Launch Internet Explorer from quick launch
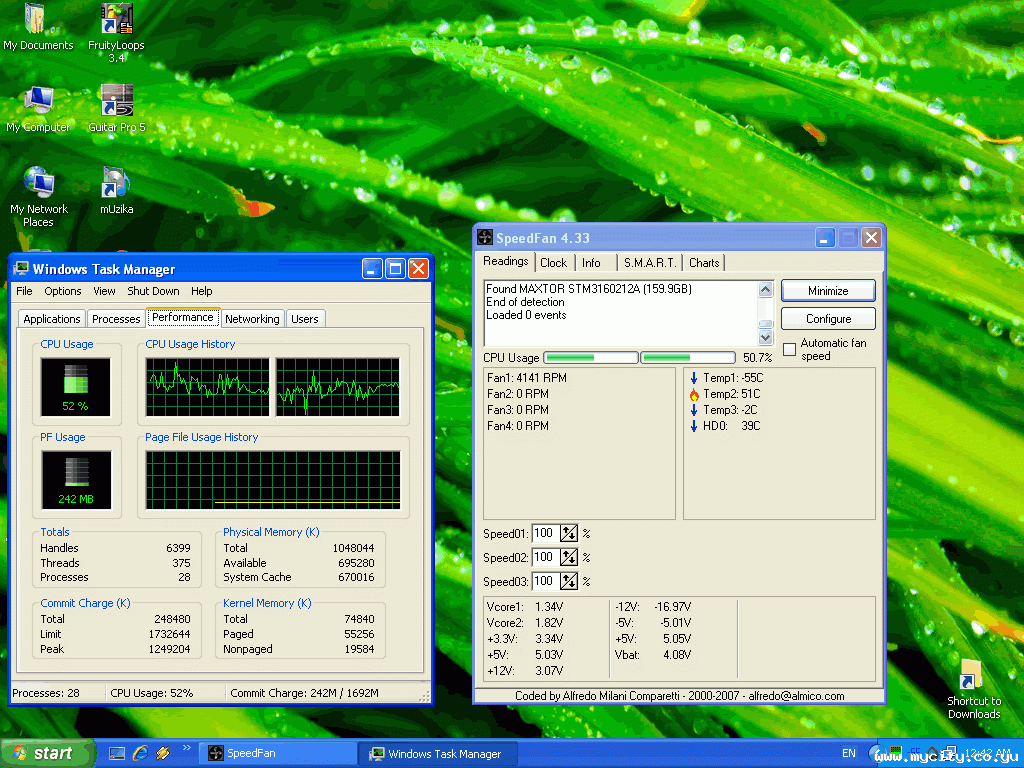Image resolution: width=1024 pixels, height=768 pixels. [139, 753]
